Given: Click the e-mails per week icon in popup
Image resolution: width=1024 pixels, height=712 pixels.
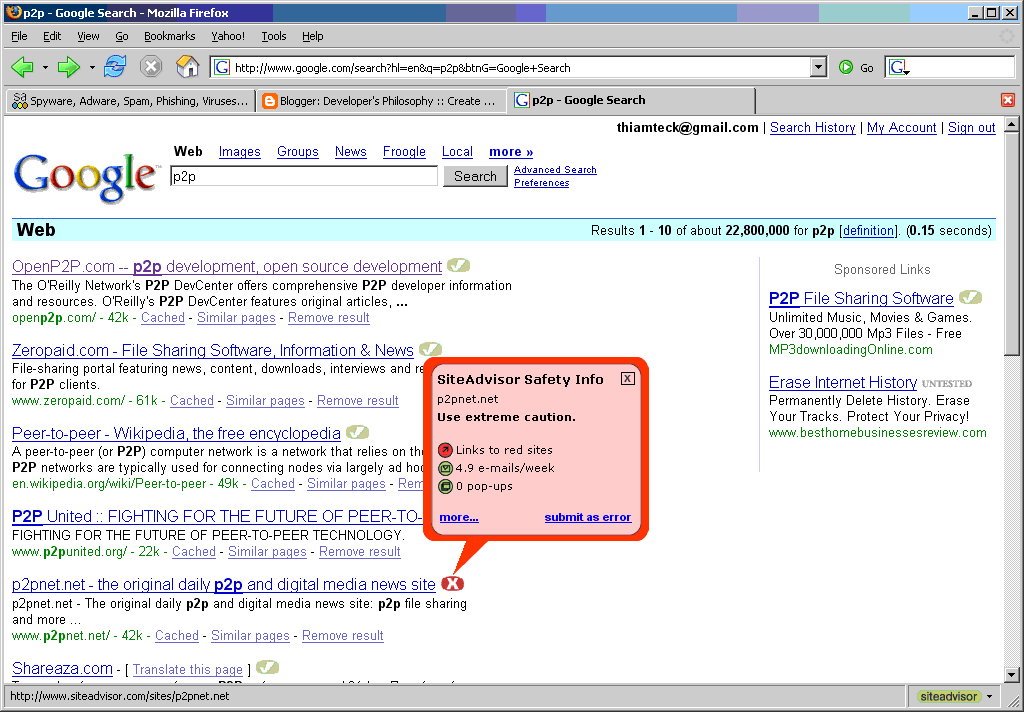Looking at the screenshot, I should [445, 468].
